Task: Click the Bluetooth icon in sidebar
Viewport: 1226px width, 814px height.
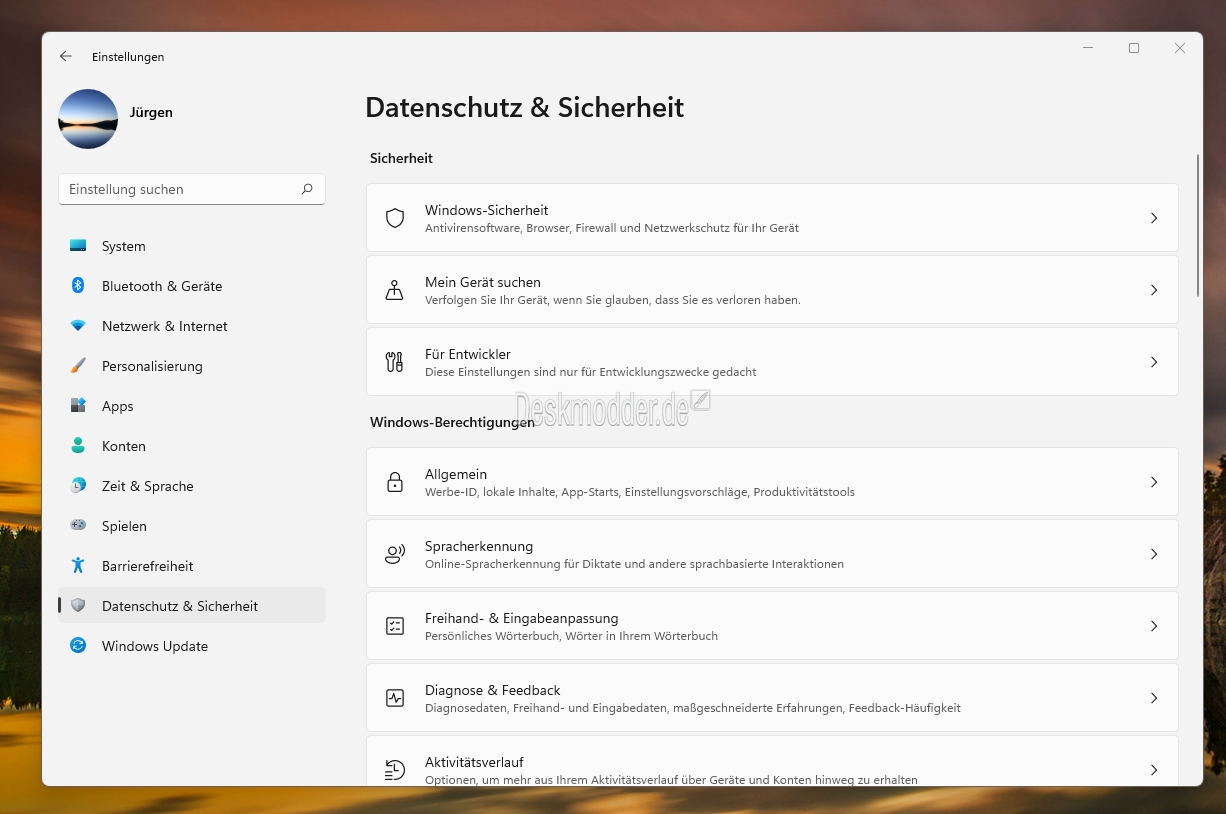Action: 78,286
